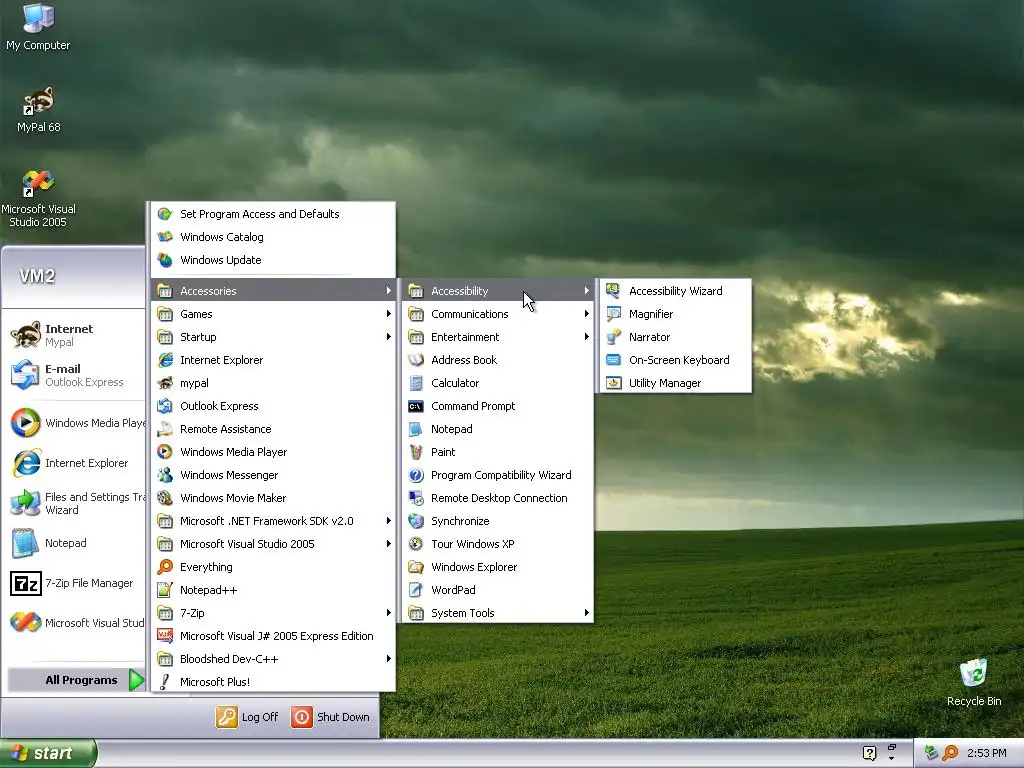Viewport: 1024px width, 768px height.
Task: Open Windows Catalog
Action: click(x=273, y=237)
